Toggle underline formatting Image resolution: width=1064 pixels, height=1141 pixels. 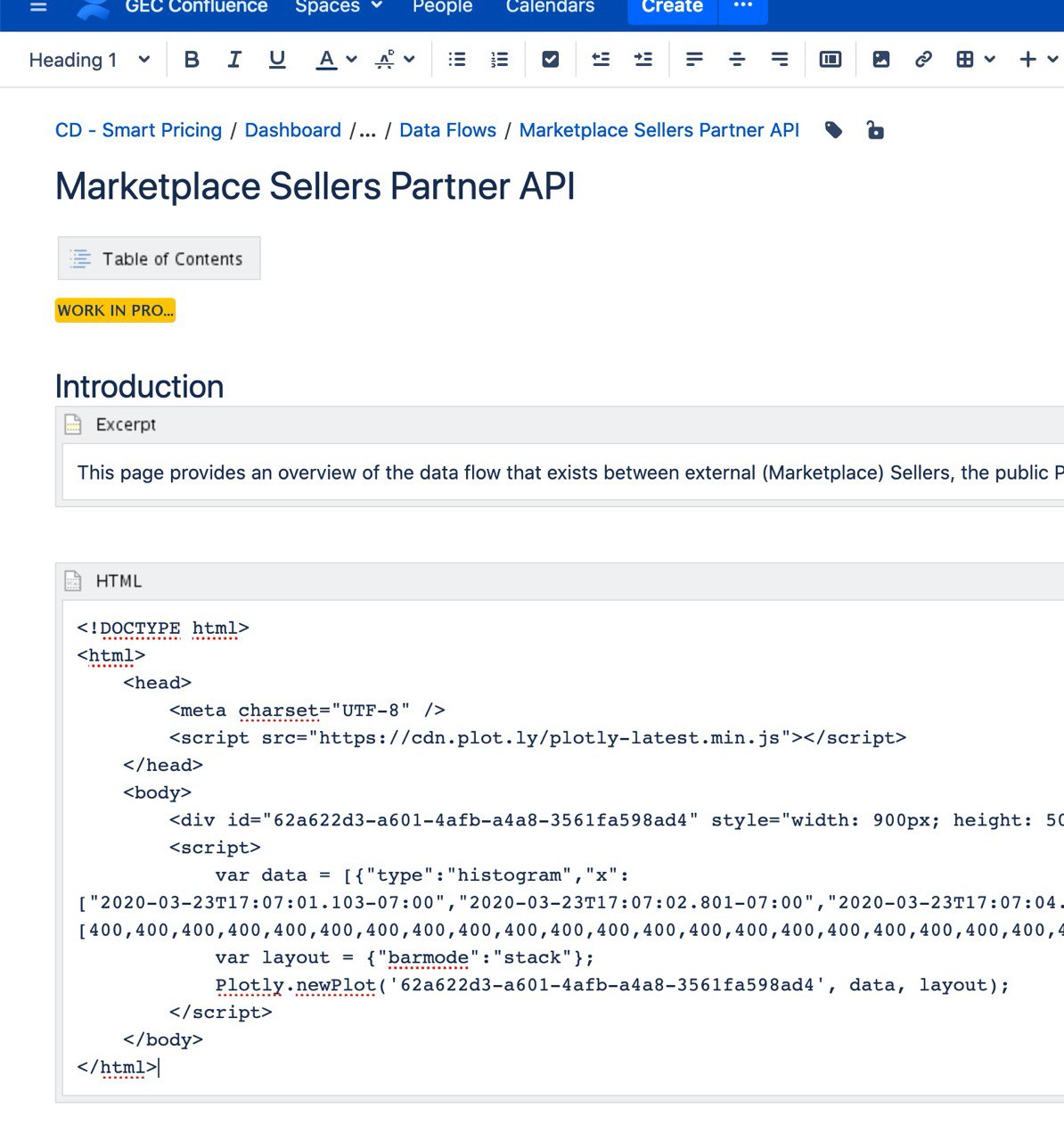[x=277, y=60]
